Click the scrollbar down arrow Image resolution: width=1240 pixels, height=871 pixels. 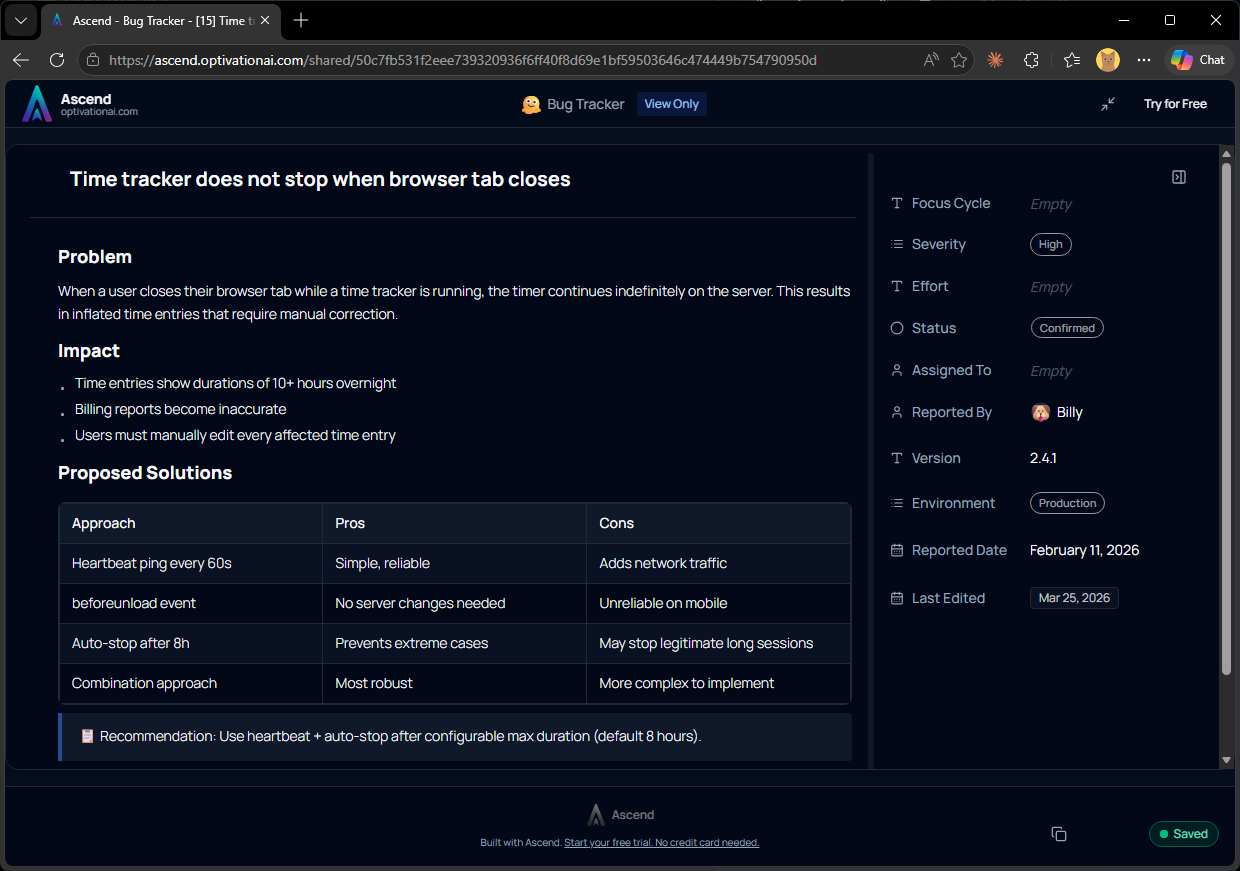tap(1227, 761)
